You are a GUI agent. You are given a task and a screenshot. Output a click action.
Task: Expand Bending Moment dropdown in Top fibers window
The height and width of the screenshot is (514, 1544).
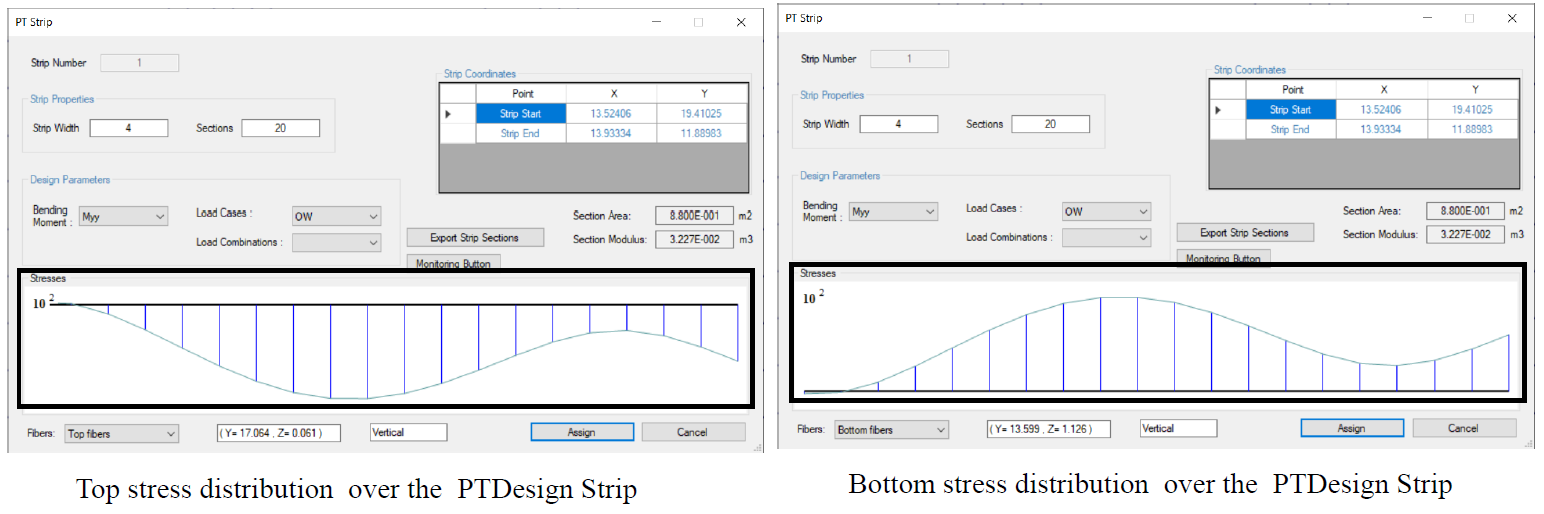pyautogui.click(x=124, y=216)
